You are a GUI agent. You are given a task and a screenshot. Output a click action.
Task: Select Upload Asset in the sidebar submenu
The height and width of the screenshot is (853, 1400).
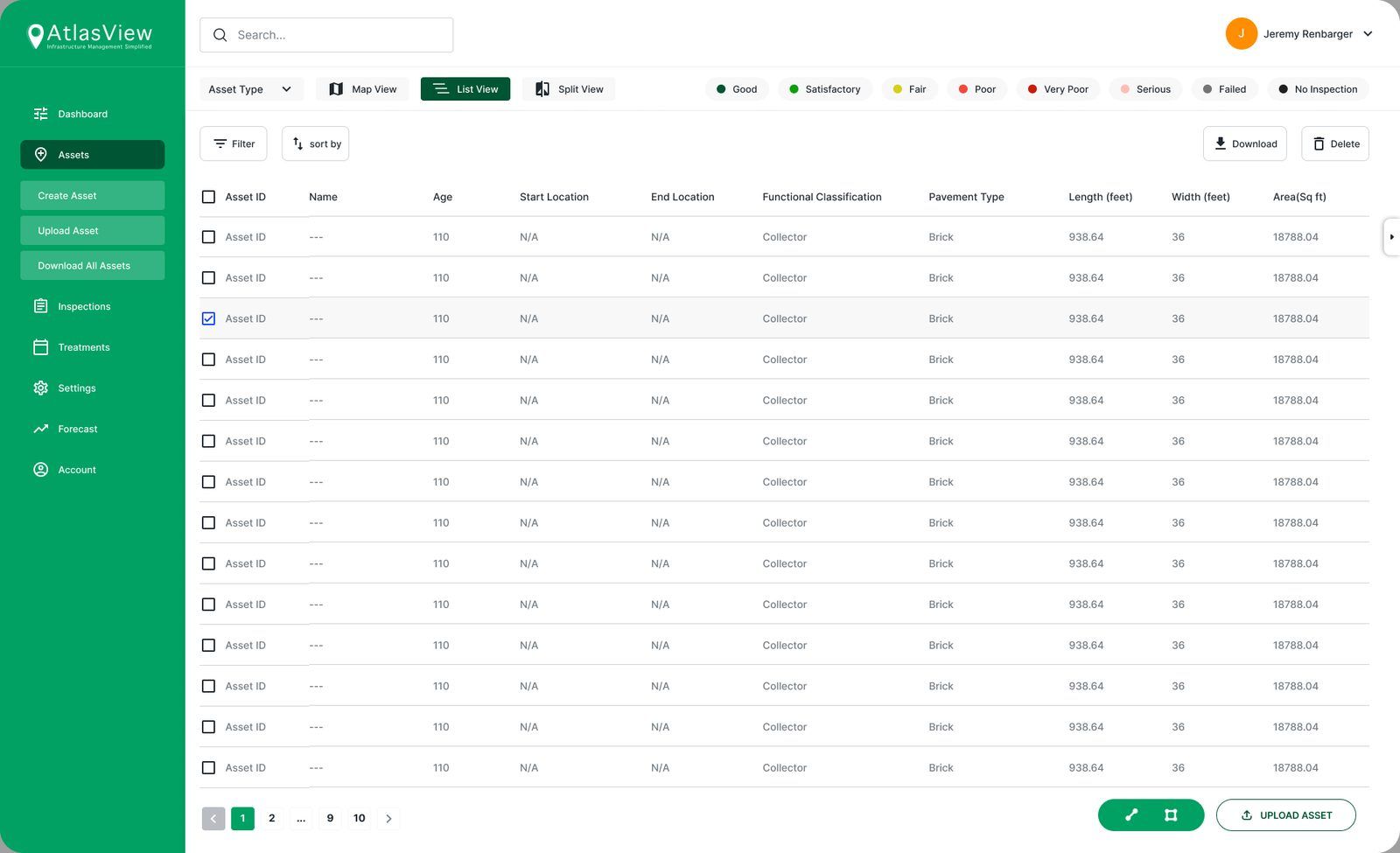[x=92, y=231]
